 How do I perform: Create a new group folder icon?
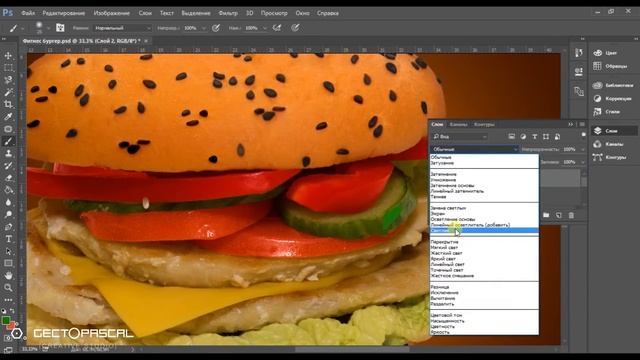coord(546,215)
